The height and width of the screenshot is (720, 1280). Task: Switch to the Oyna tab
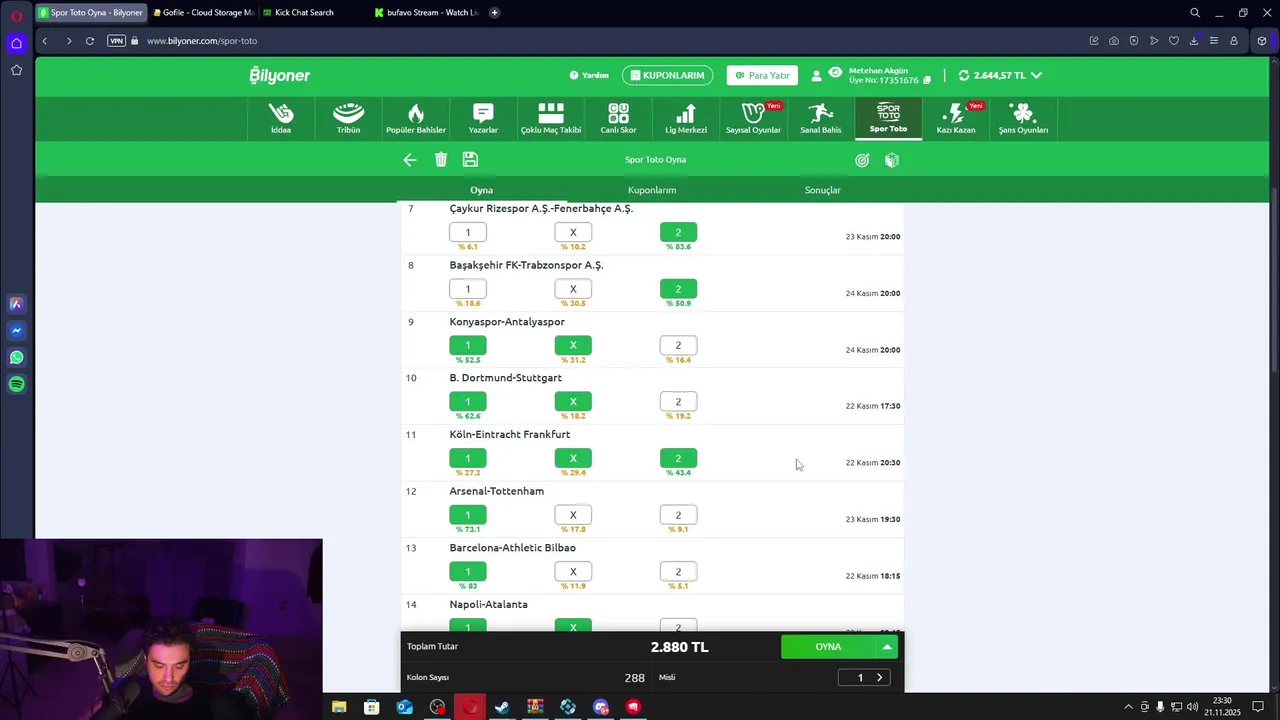[x=481, y=190]
